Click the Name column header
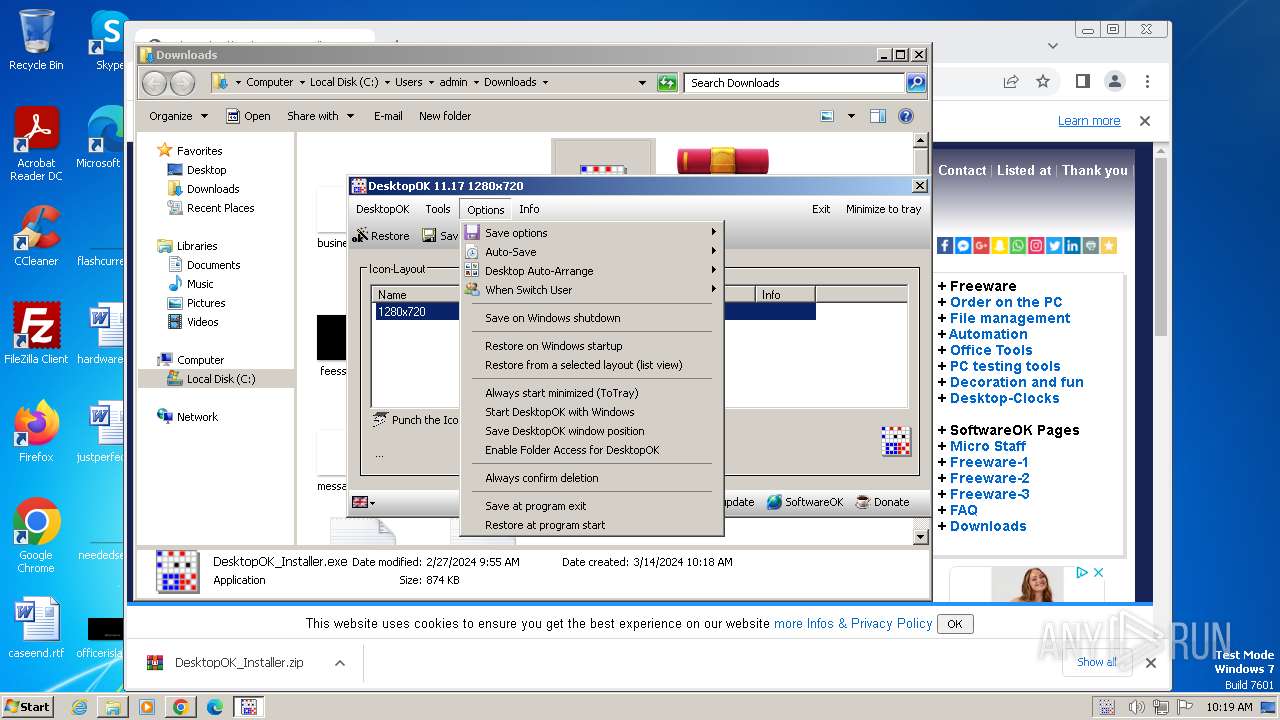Image resolution: width=1280 pixels, height=720 pixels. [x=415, y=295]
